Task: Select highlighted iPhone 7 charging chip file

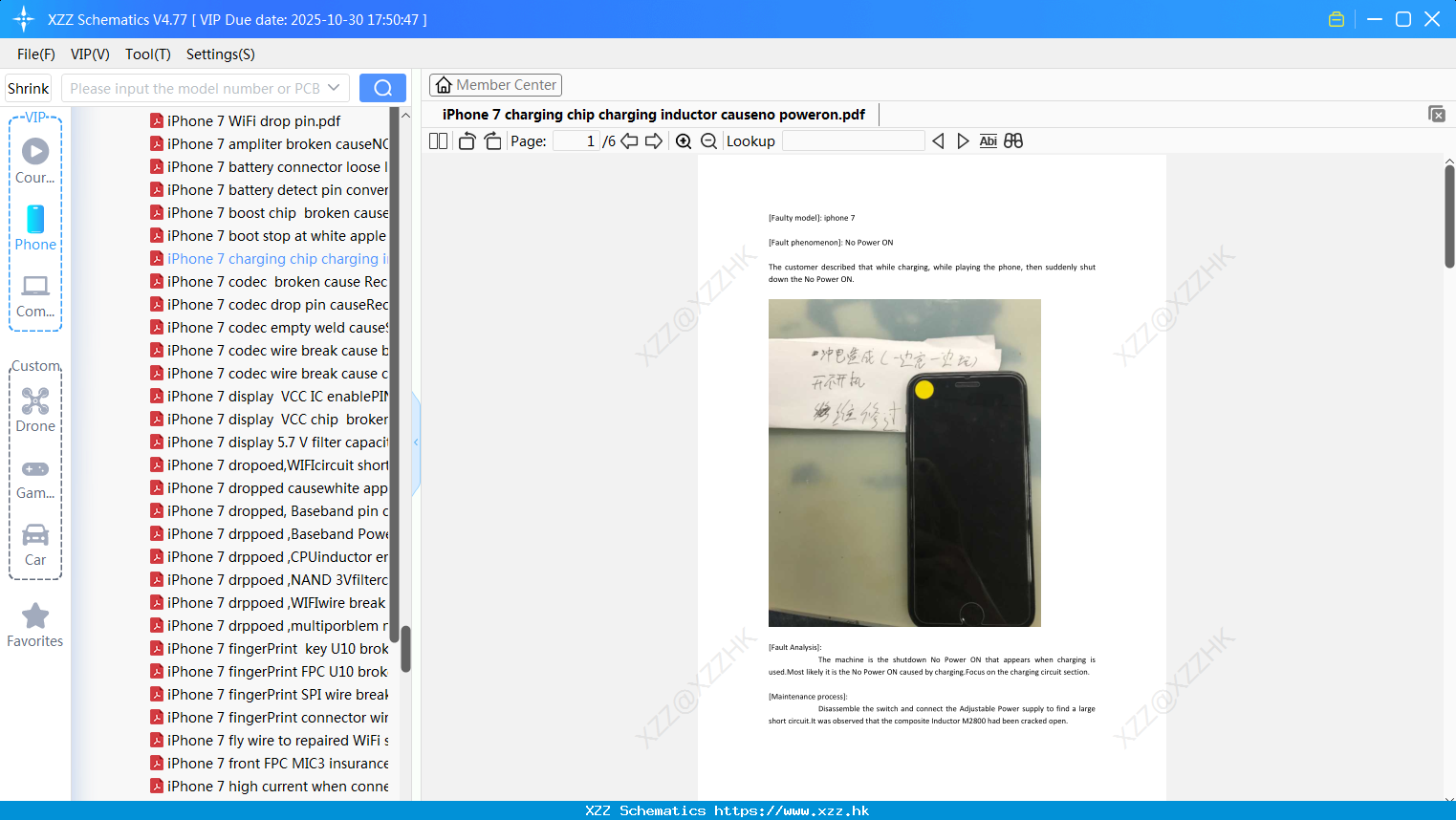Action: coord(269,259)
